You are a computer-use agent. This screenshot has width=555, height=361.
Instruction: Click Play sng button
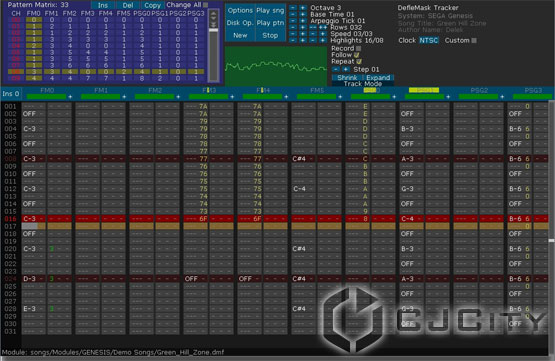pos(270,11)
